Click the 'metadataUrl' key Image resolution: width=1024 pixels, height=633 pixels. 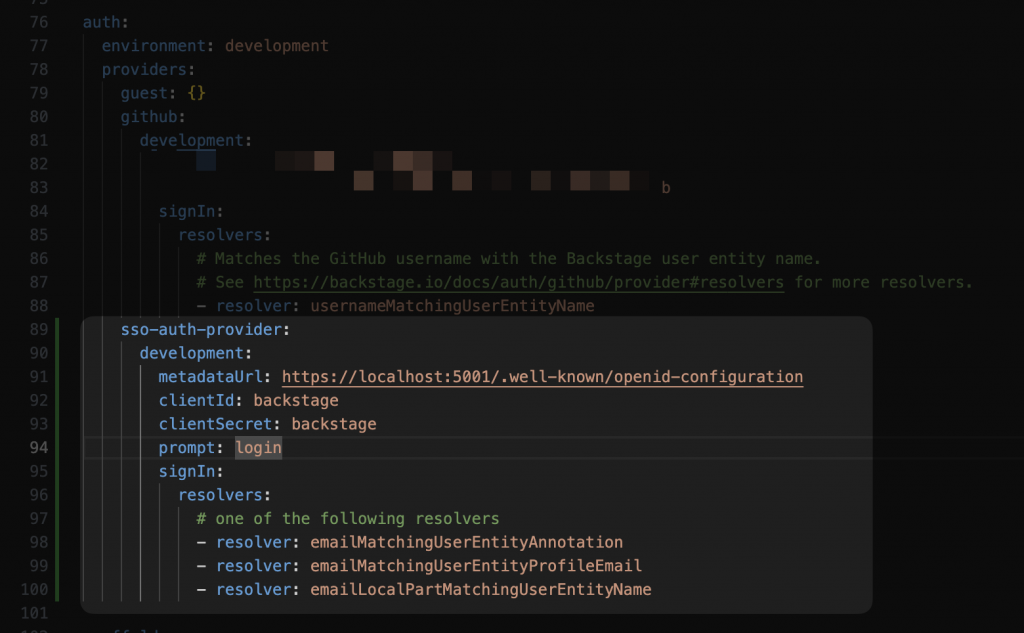pyautogui.click(x=211, y=377)
